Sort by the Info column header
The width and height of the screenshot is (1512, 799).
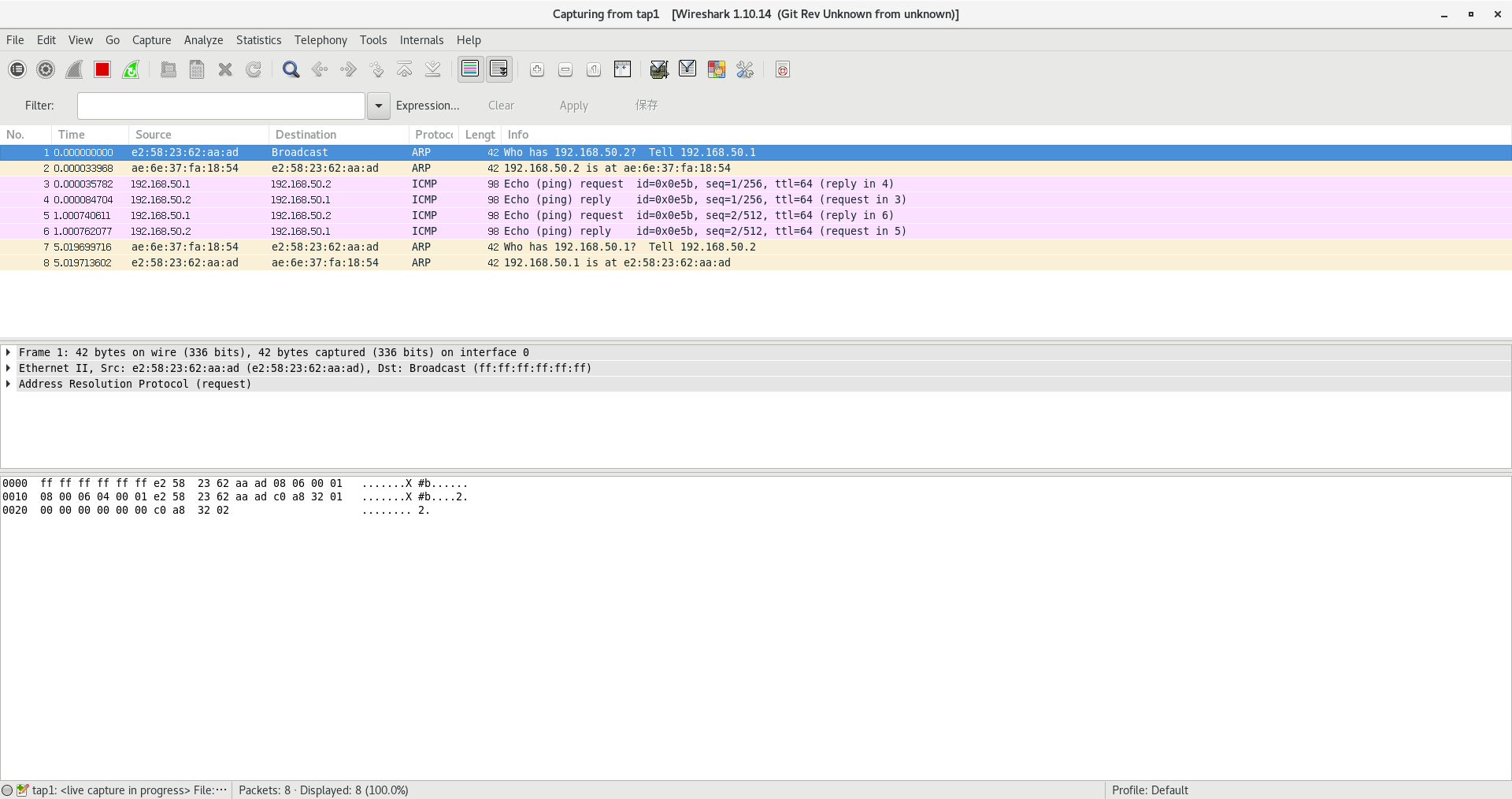click(x=1006, y=135)
